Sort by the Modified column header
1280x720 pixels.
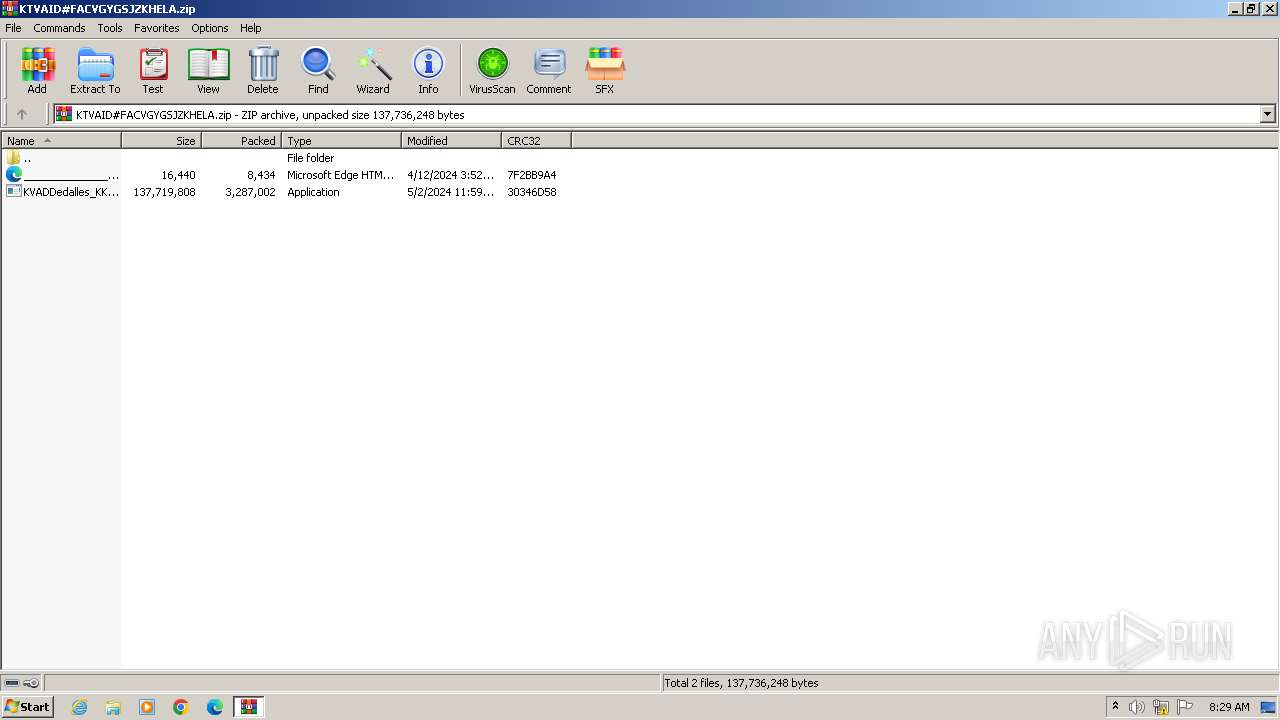click(451, 141)
